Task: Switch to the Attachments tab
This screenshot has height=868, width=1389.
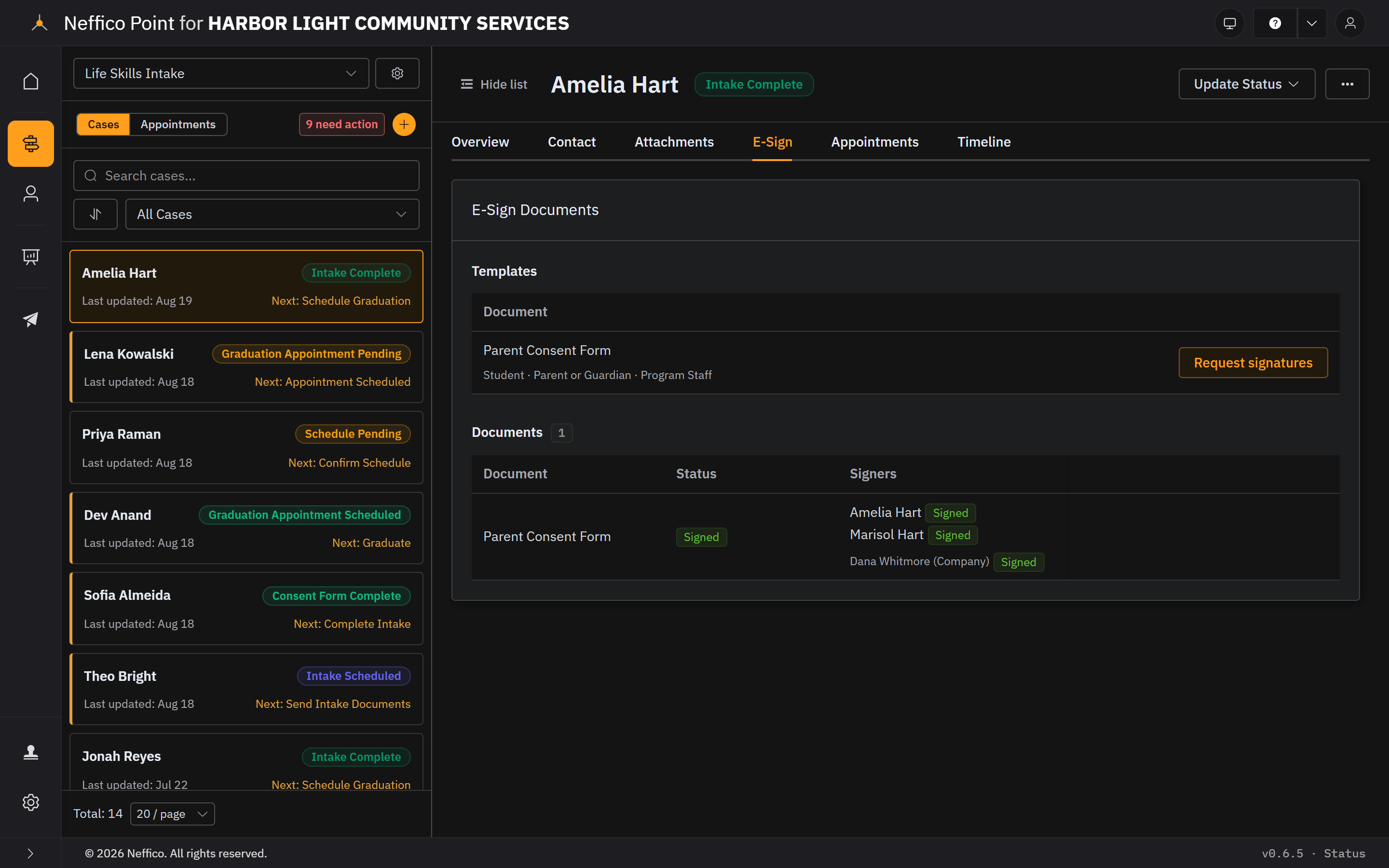Action: (674, 142)
